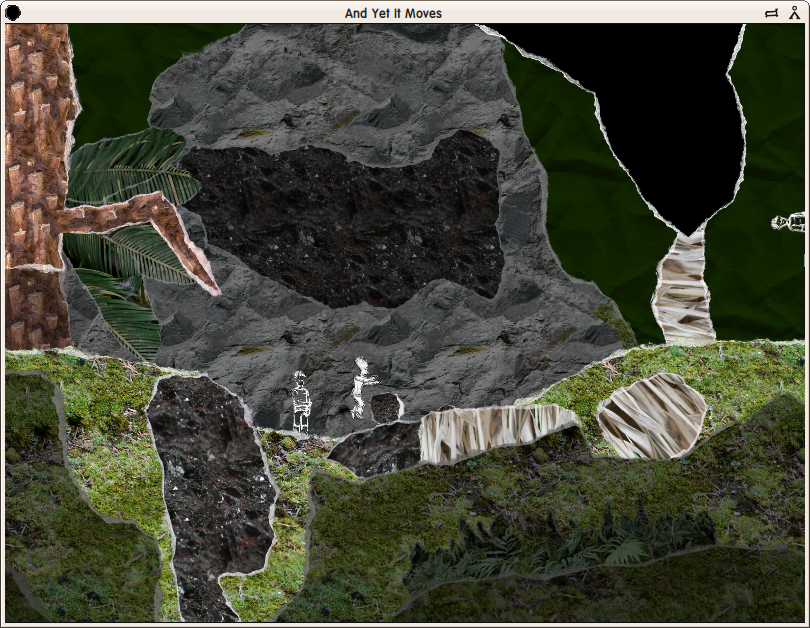Viewport: 810px width, 628px height.
Task: Click the sketched figure at the right screen edge
Action: pos(788,223)
